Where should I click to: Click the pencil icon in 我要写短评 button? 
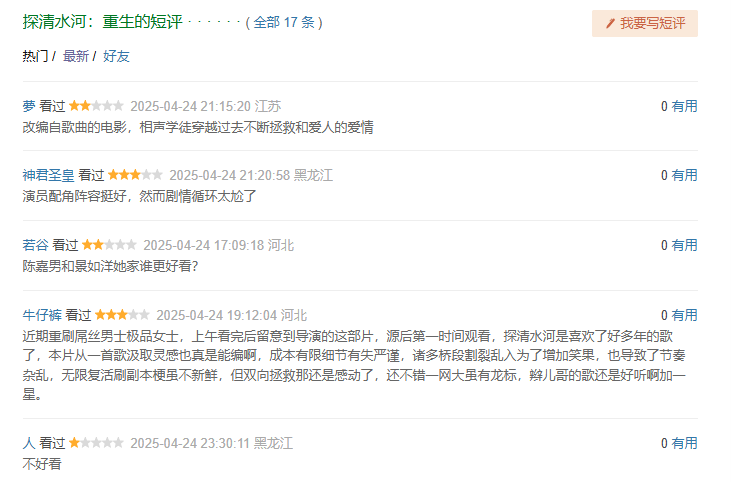coord(610,23)
